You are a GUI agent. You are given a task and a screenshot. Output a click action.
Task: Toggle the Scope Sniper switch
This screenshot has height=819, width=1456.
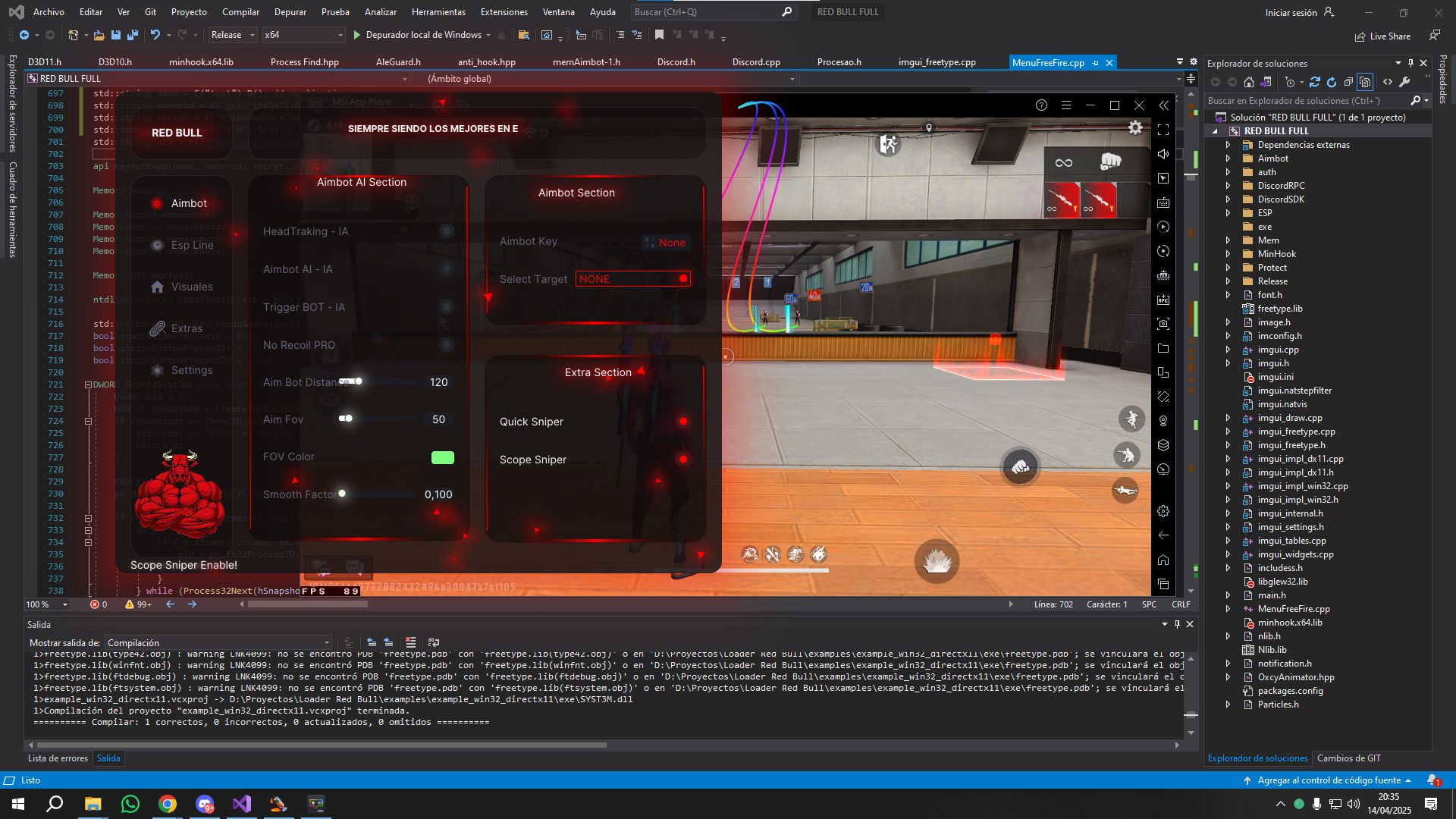(683, 460)
